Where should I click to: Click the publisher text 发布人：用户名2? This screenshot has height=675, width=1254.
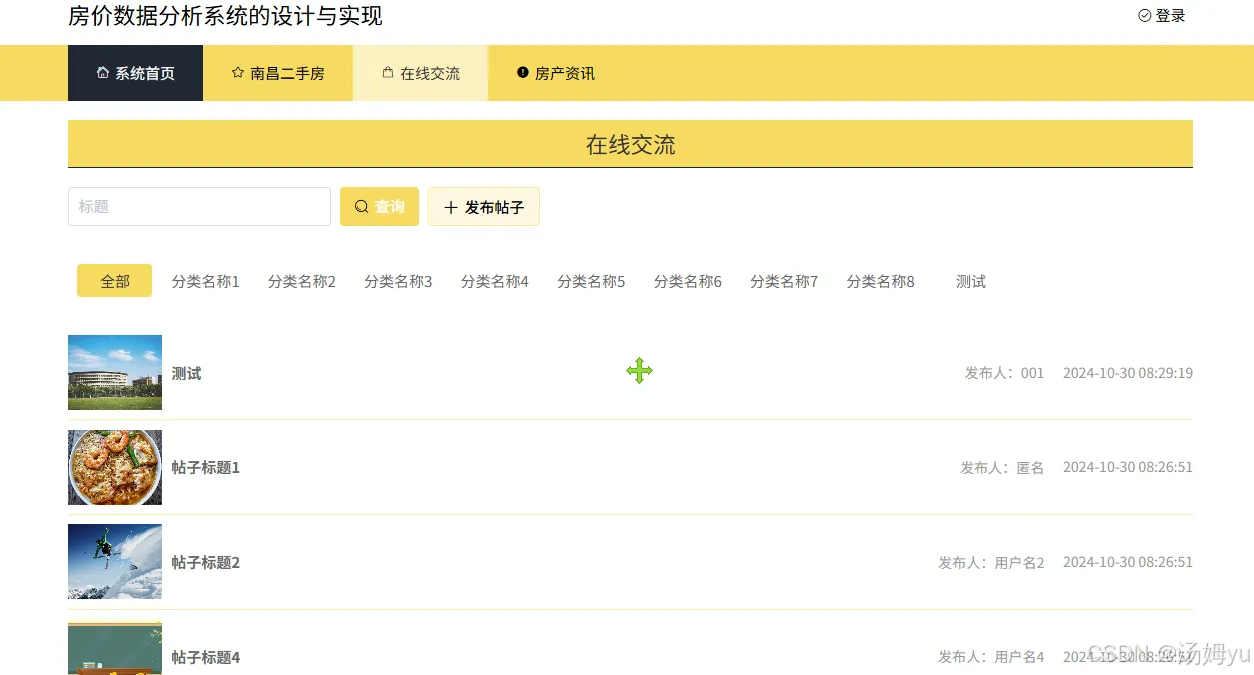991,563
